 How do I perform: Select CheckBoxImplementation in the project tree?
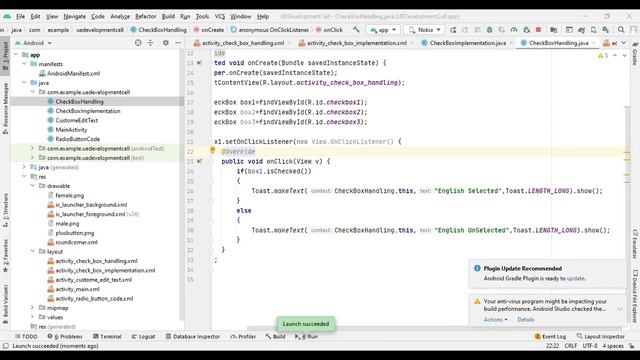(x=88, y=111)
